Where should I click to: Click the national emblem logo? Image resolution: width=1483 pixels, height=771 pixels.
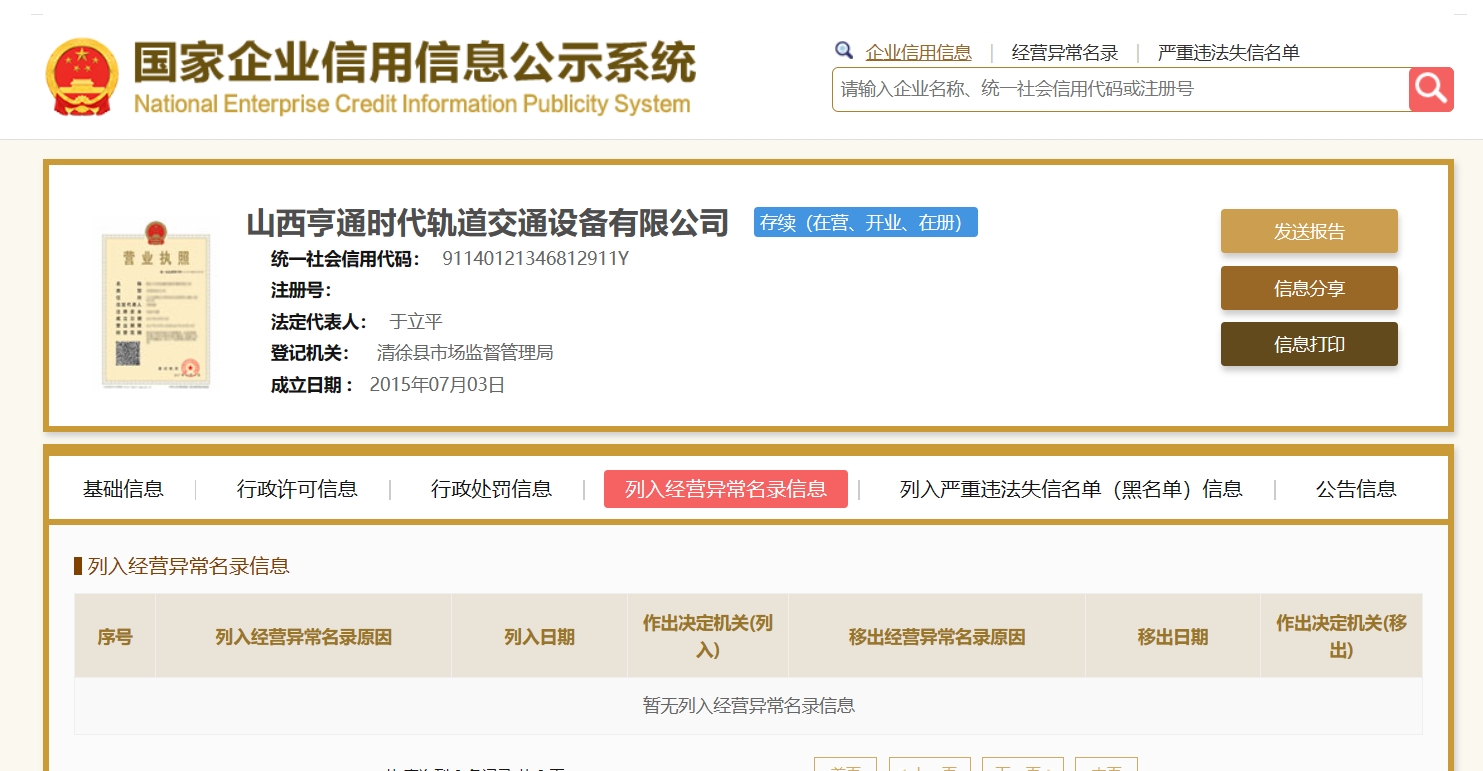[x=81, y=76]
